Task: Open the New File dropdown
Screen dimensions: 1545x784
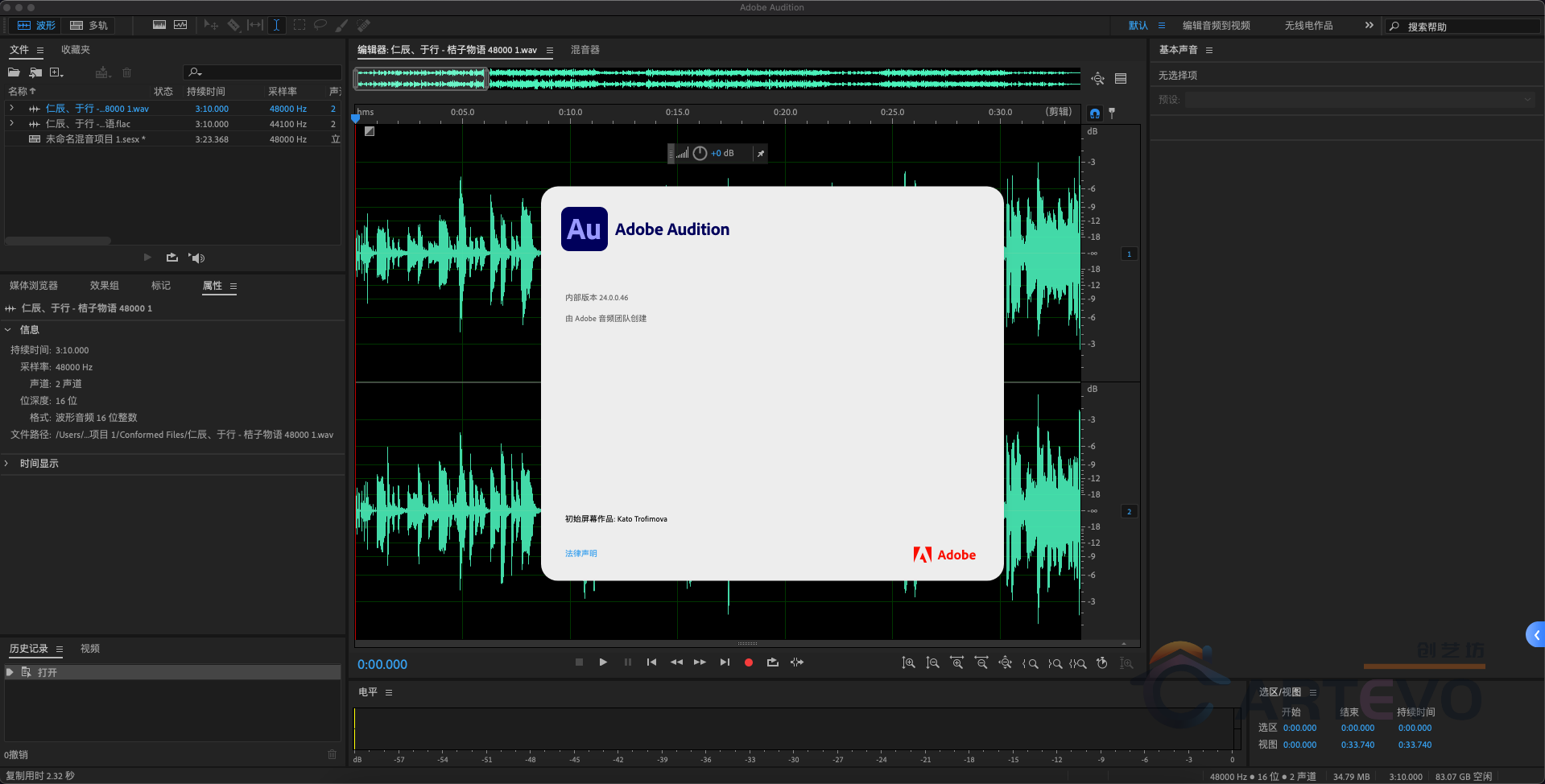Action: click(x=56, y=72)
